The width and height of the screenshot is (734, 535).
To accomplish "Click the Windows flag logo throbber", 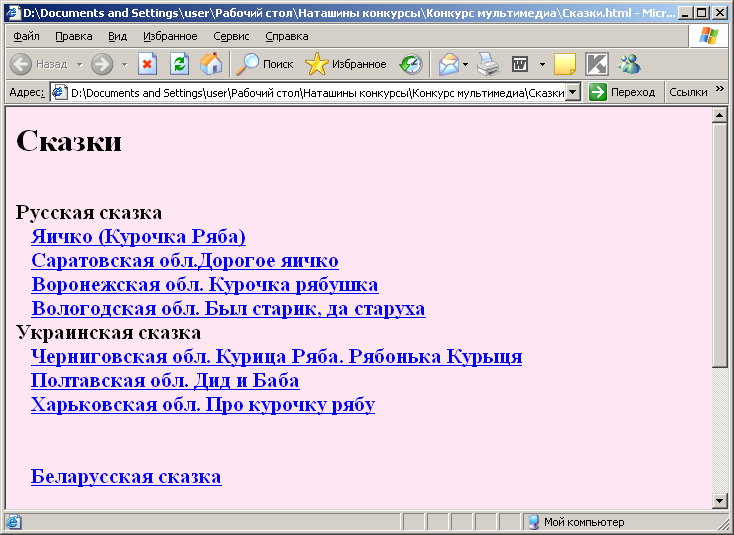I will click(x=708, y=36).
